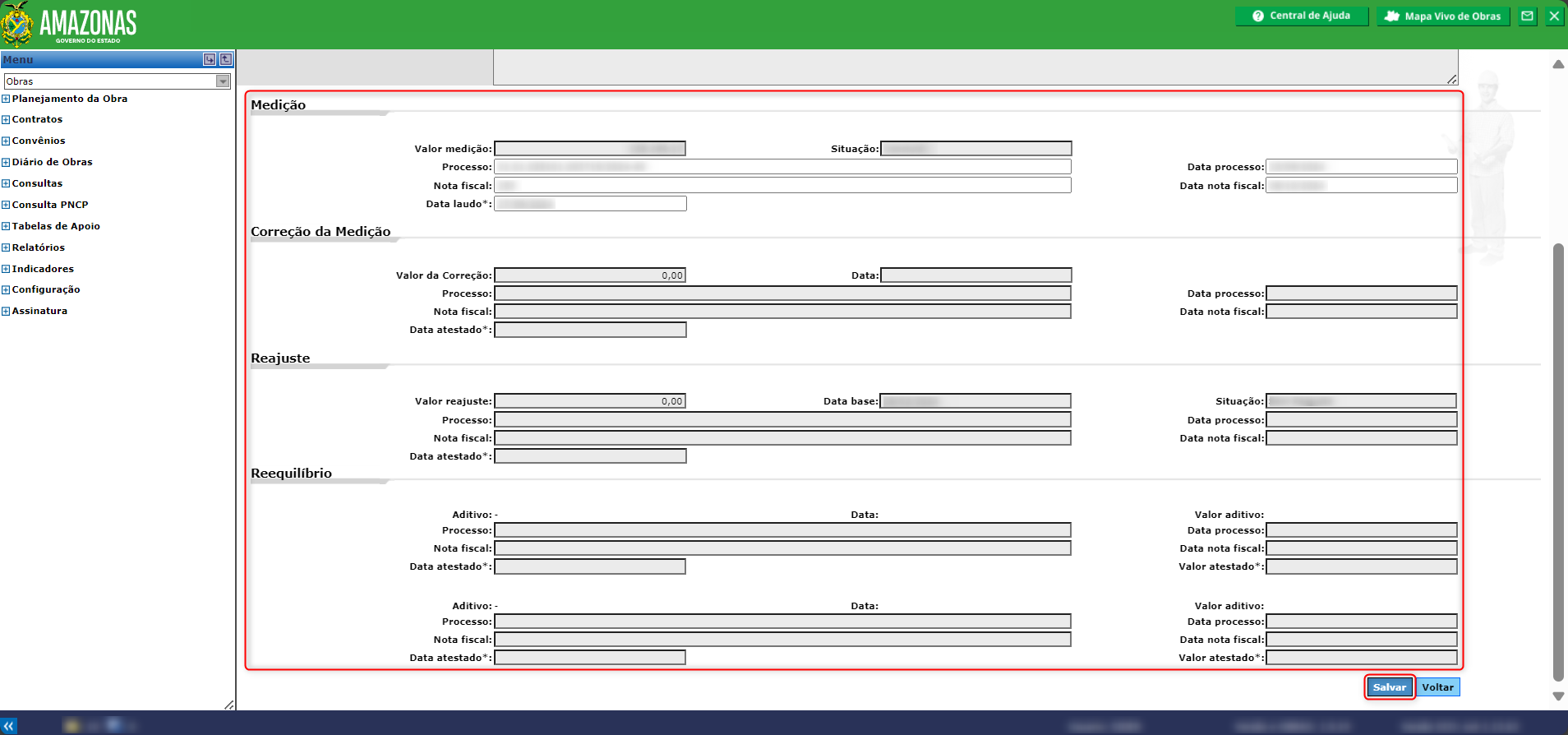Open the envelope messages icon
The image size is (1568, 735).
(x=1527, y=16)
